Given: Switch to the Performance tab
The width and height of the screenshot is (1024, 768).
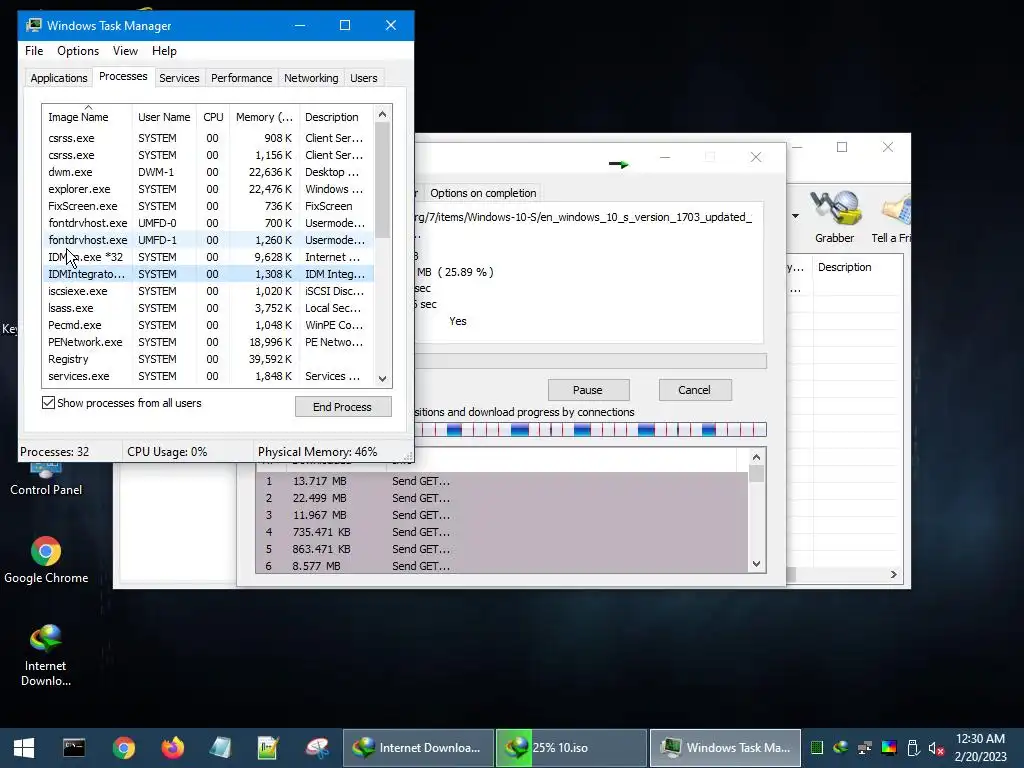Looking at the screenshot, I should pos(241,78).
